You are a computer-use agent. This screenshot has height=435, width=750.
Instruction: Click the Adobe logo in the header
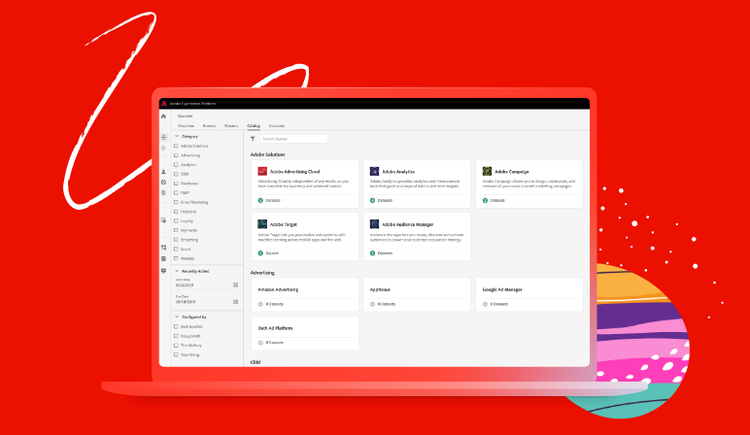pyautogui.click(x=163, y=103)
